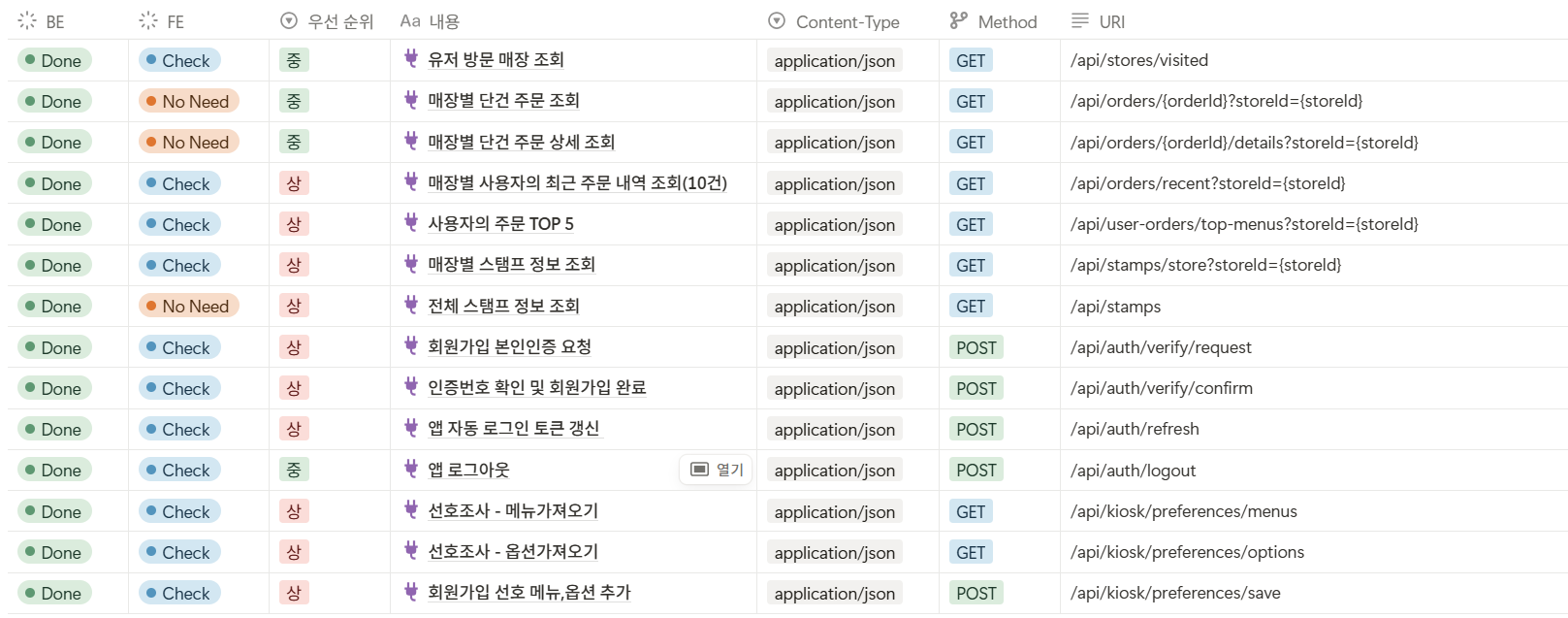Click plug icon beside 매장별 단건 주문 조회
The height and width of the screenshot is (618, 1568).
(411, 100)
